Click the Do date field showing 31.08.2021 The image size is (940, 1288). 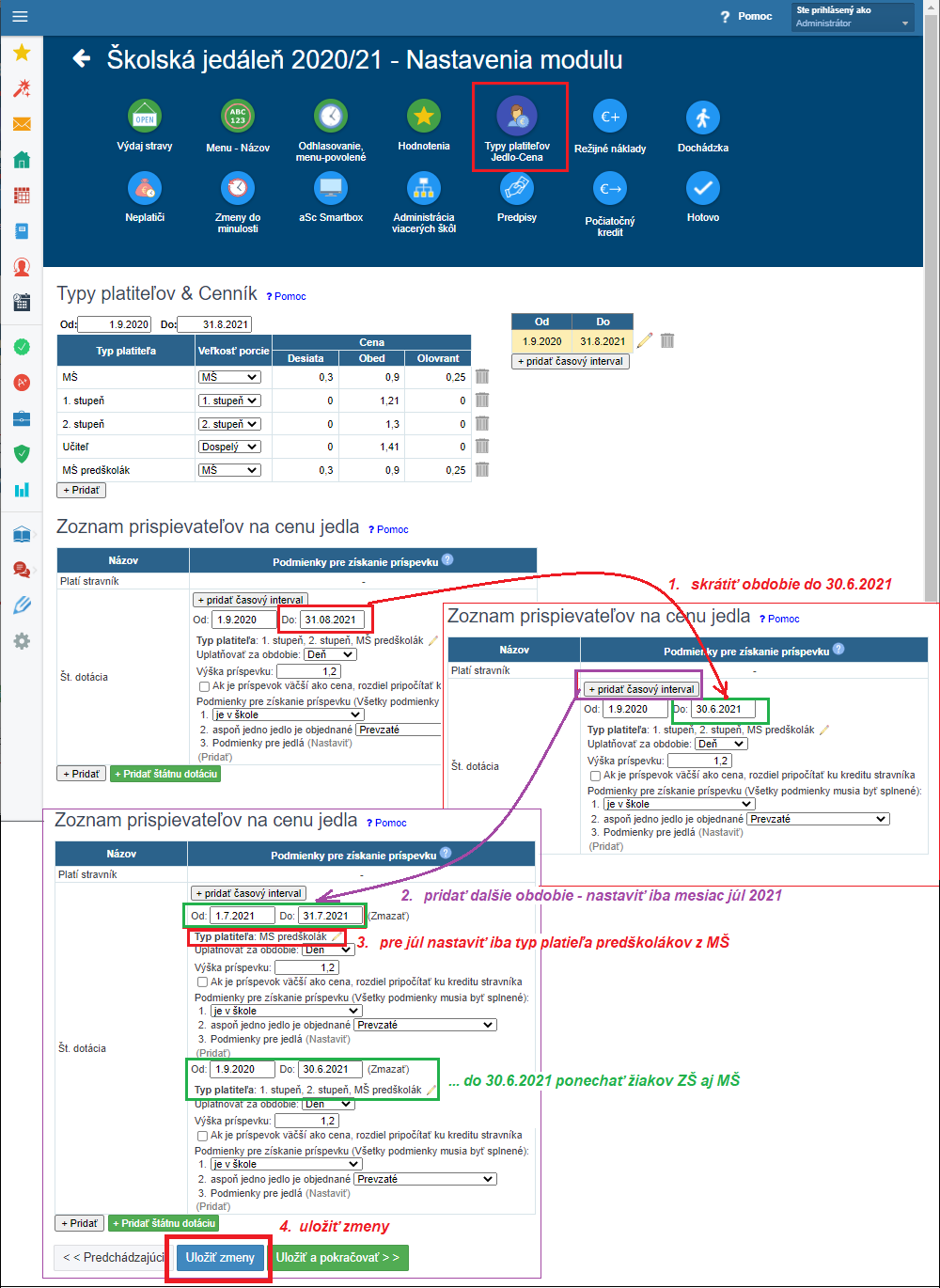(x=331, y=620)
